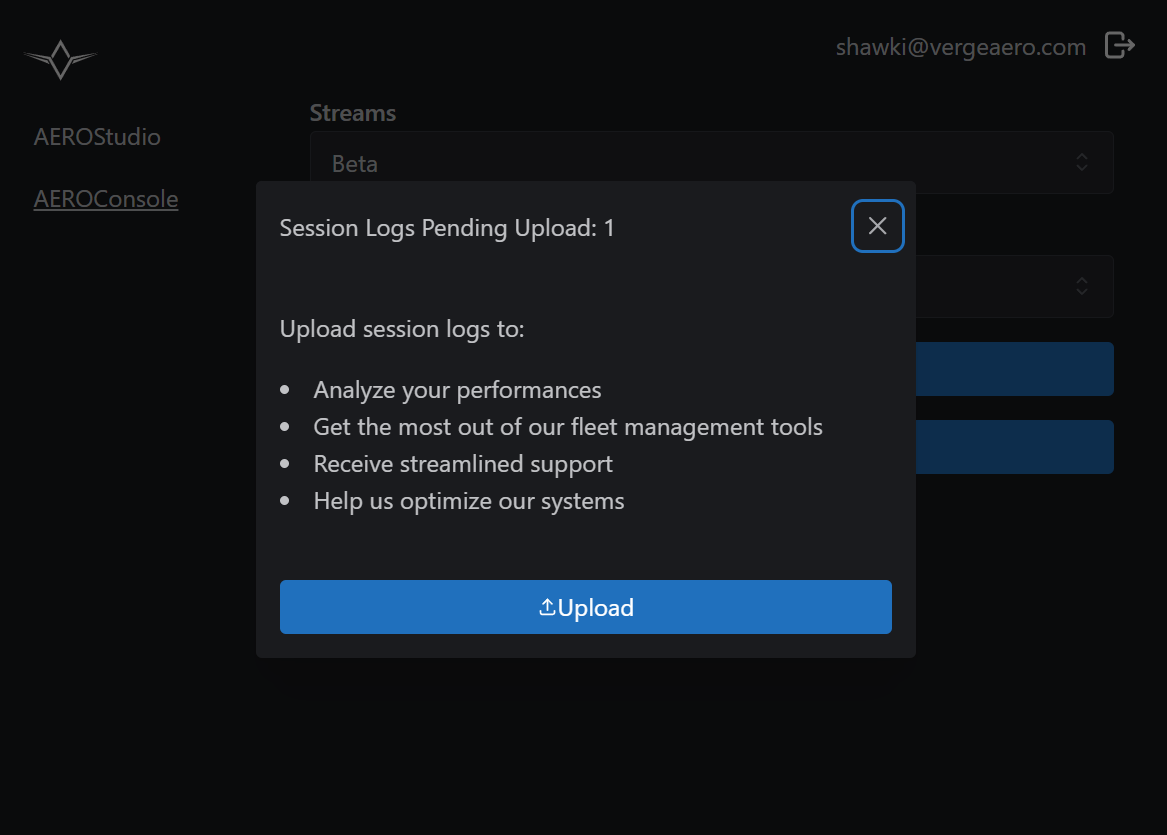Click the shawki@vergeaero.com account email

[x=960, y=47]
